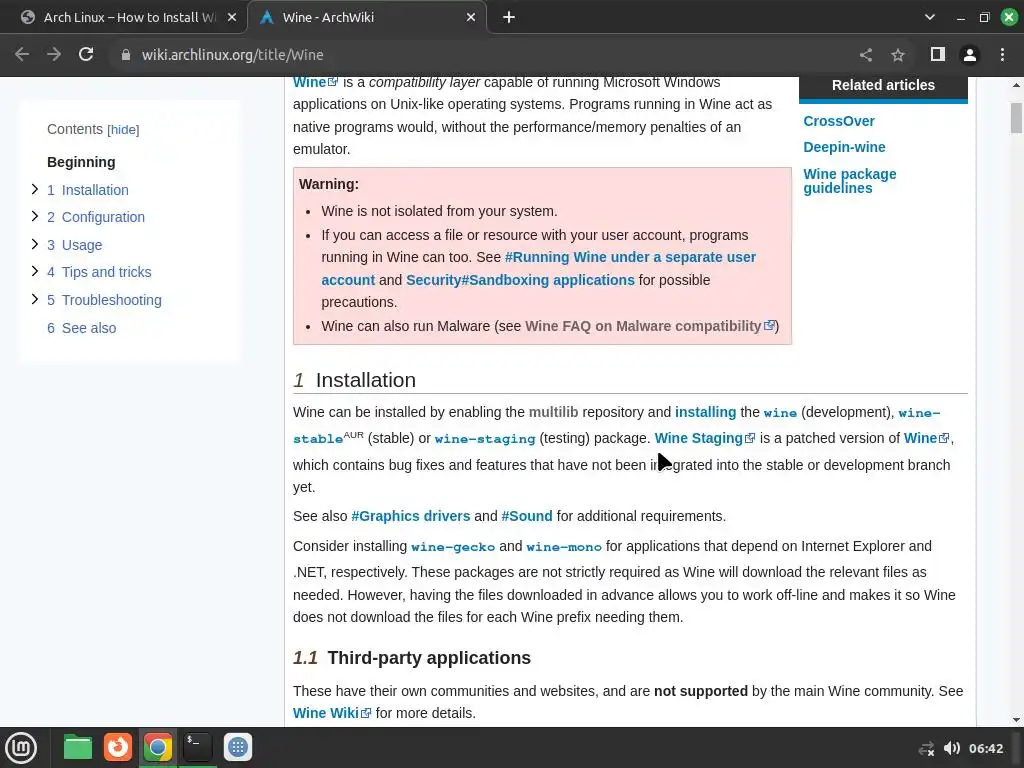Launch Firefox from the taskbar
The height and width of the screenshot is (768, 1024).
click(x=118, y=748)
